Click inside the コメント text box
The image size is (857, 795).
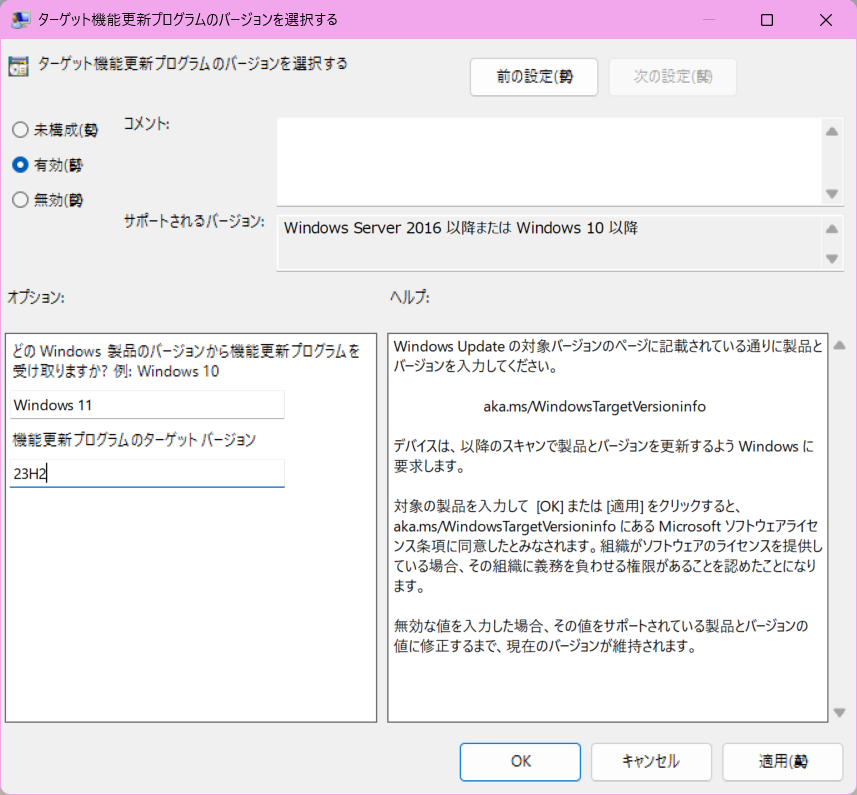click(548, 162)
